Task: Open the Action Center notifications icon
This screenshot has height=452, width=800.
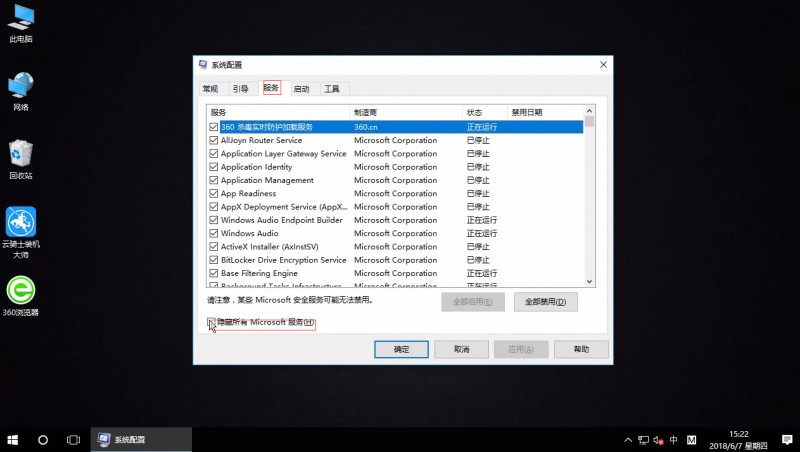Action: pos(787,440)
